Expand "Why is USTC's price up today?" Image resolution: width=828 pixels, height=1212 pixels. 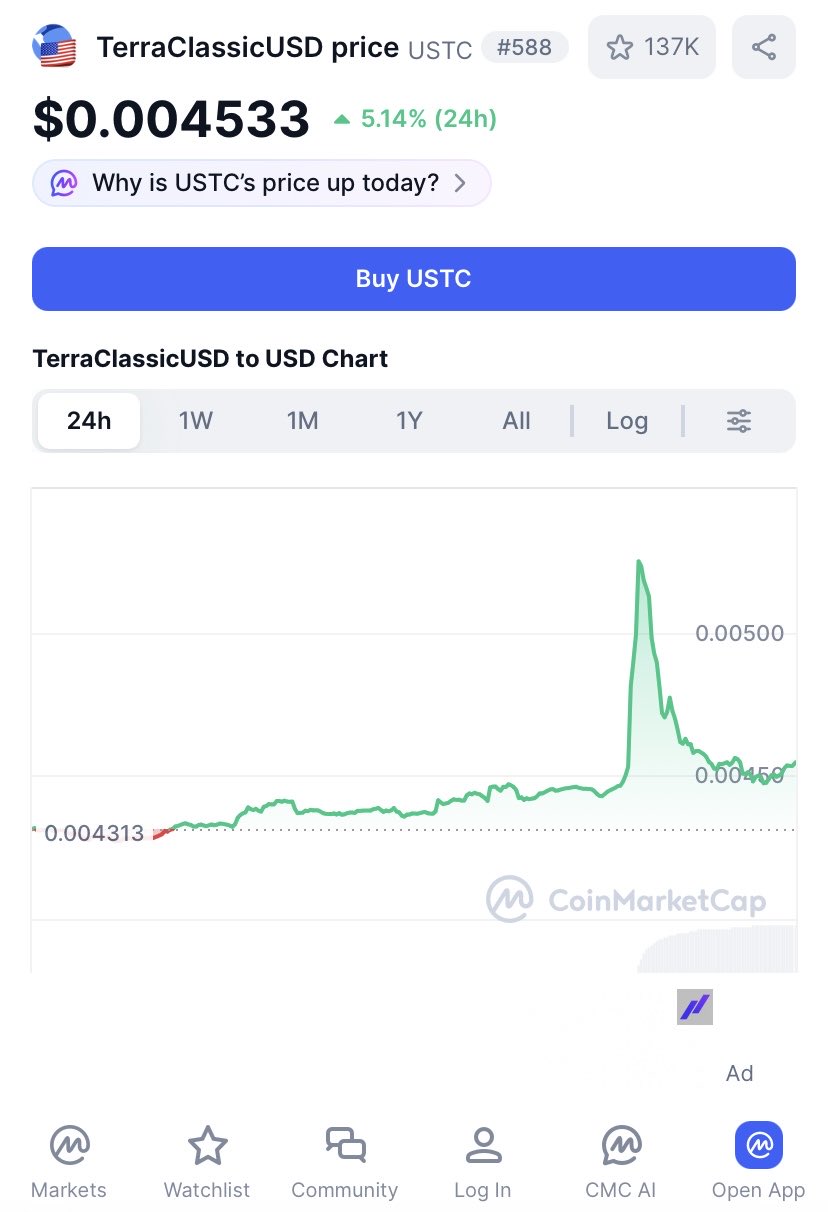(x=262, y=183)
